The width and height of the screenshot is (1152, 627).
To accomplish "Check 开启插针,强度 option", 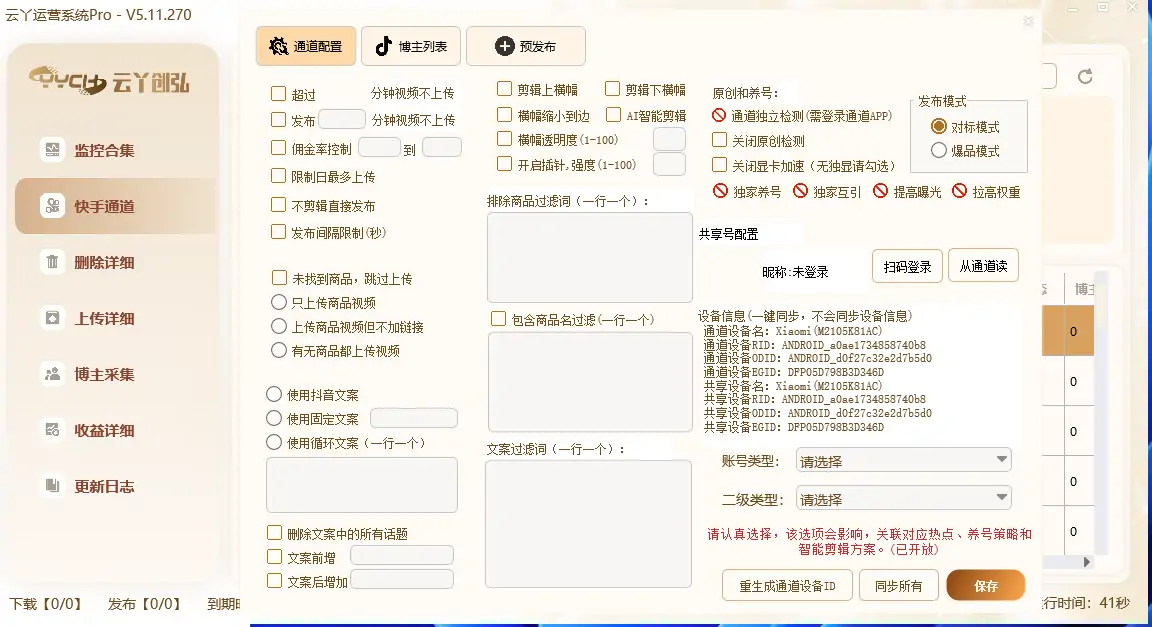I will 504,163.
